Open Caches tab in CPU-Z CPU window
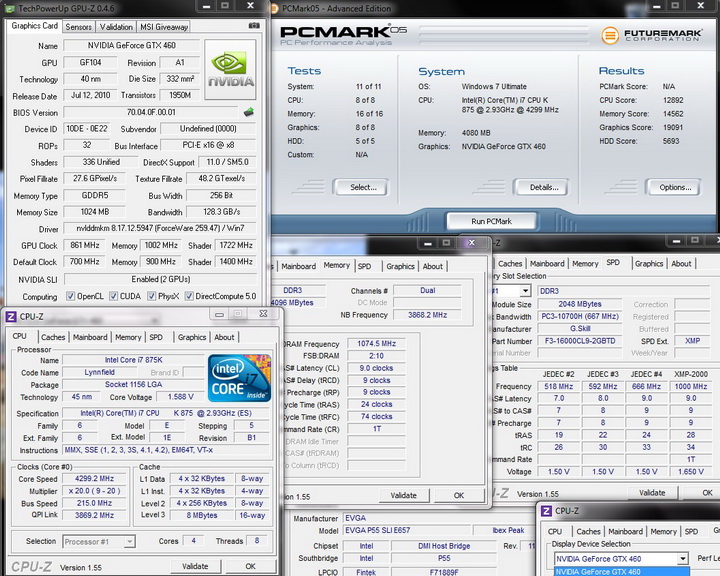 (x=53, y=337)
